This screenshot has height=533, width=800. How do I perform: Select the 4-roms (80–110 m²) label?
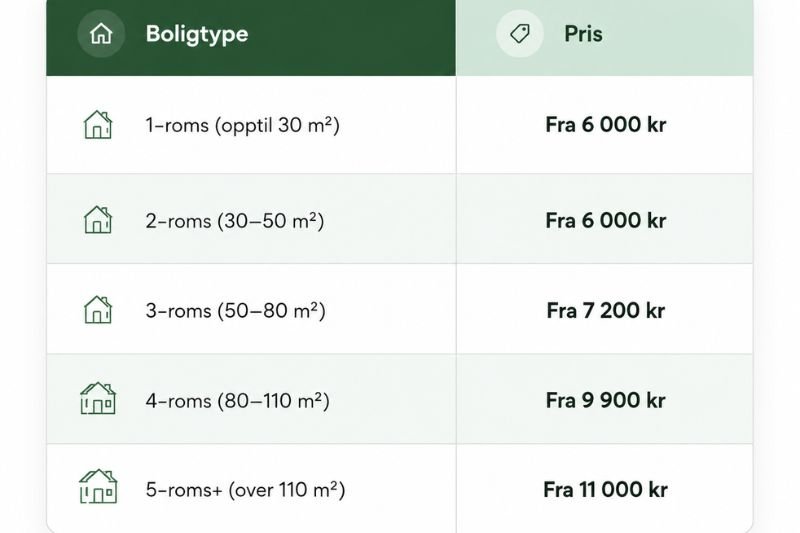[x=237, y=401]
